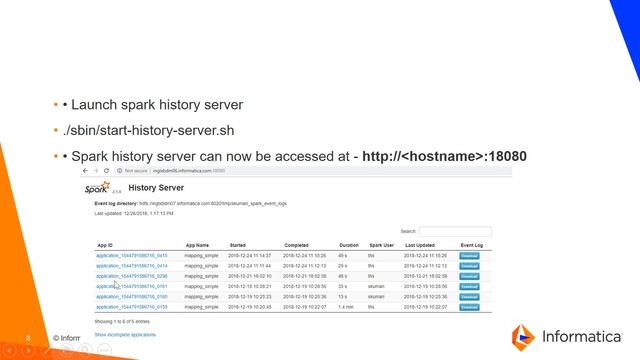Click the 'Last updated: 12/26/2018' text
This screenshot has width=640, height=360.
click(134, 213)
